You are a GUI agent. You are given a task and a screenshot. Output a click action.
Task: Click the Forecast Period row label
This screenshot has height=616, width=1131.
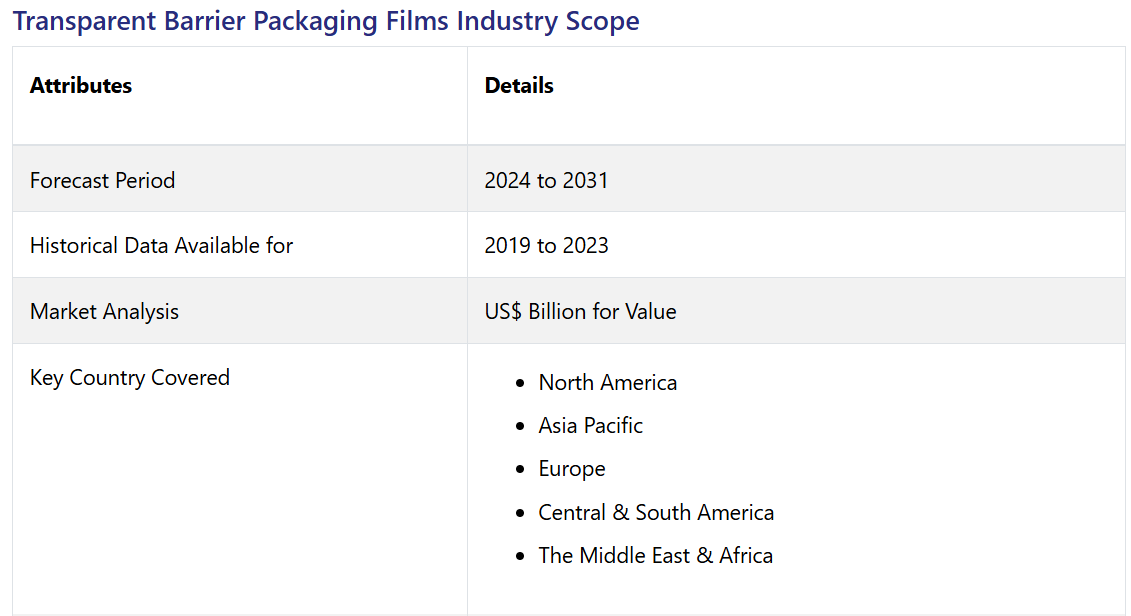click(102, 180)
